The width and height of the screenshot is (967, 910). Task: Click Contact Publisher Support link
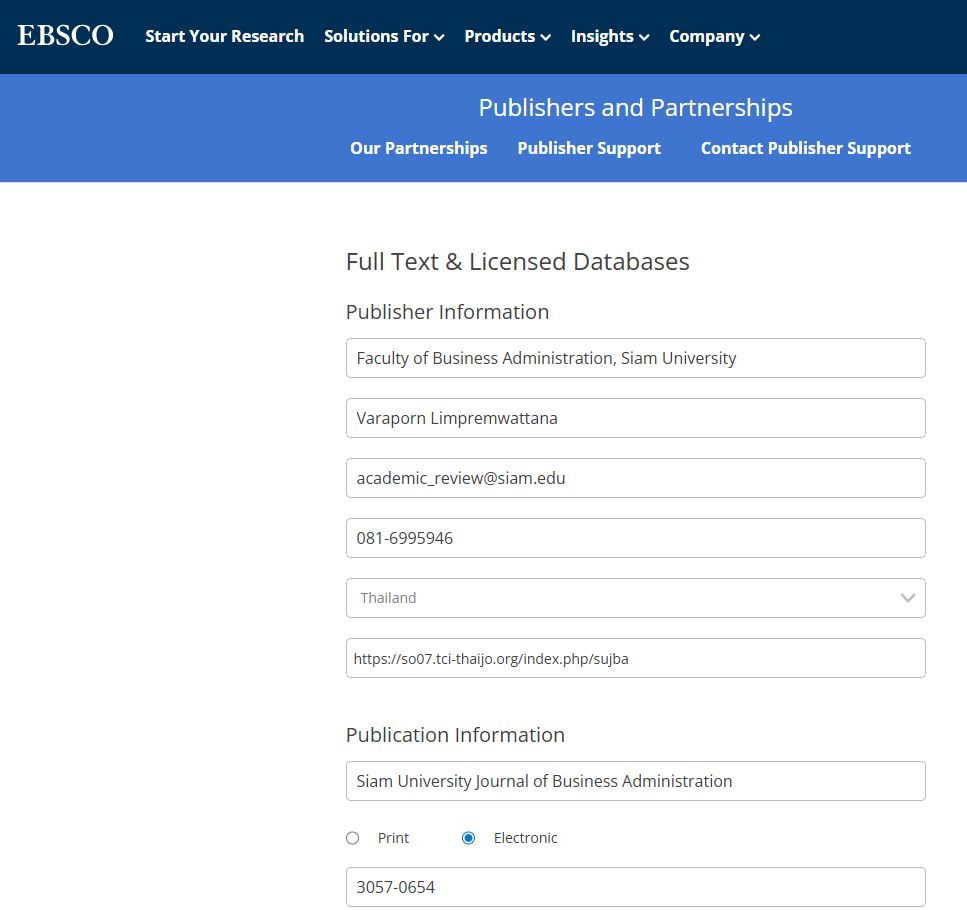[805, 148]
